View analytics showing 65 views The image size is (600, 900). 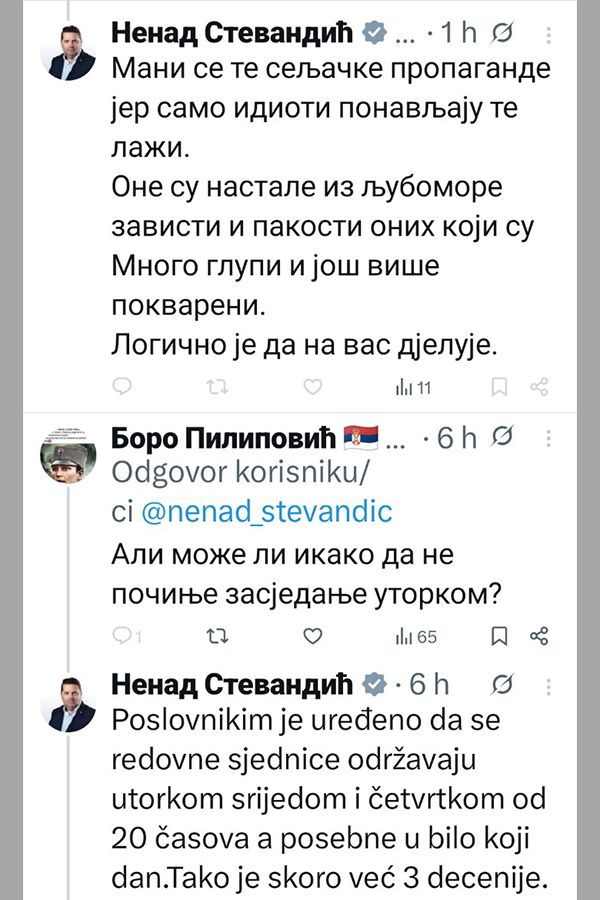[x=416, y=635]
